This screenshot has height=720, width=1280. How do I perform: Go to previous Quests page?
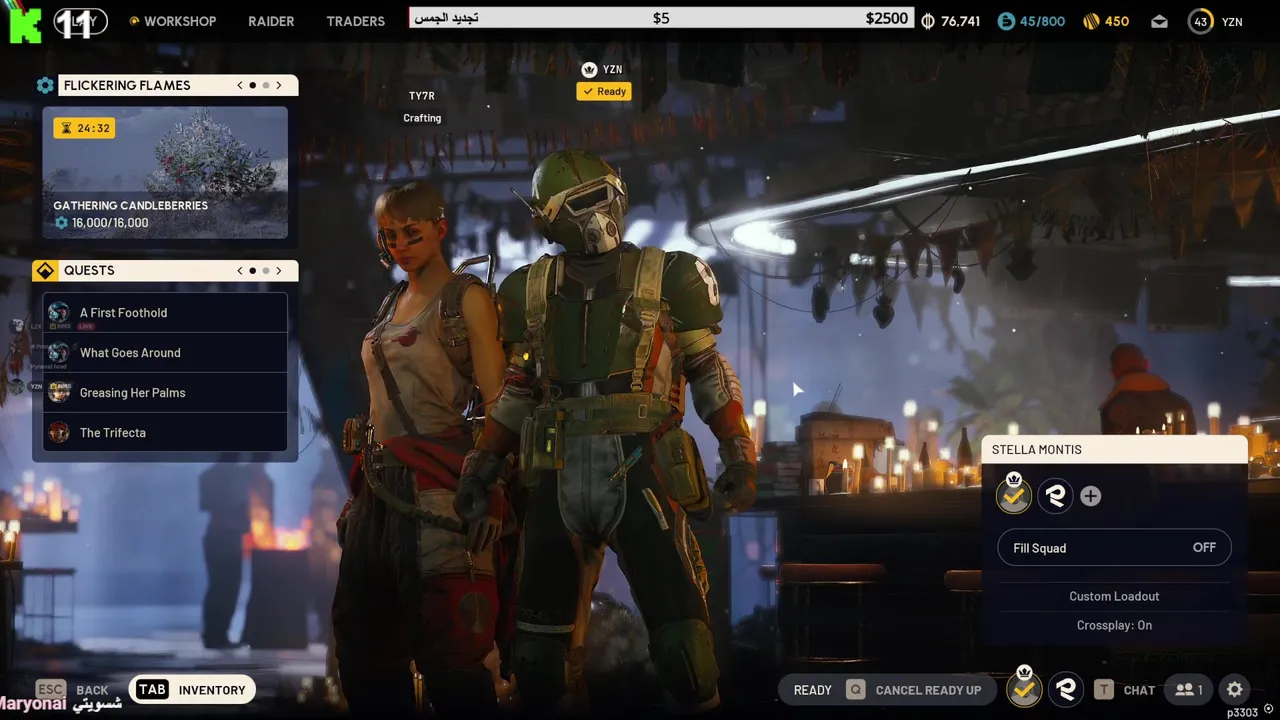pyautogui.click(x=240, y=270)
